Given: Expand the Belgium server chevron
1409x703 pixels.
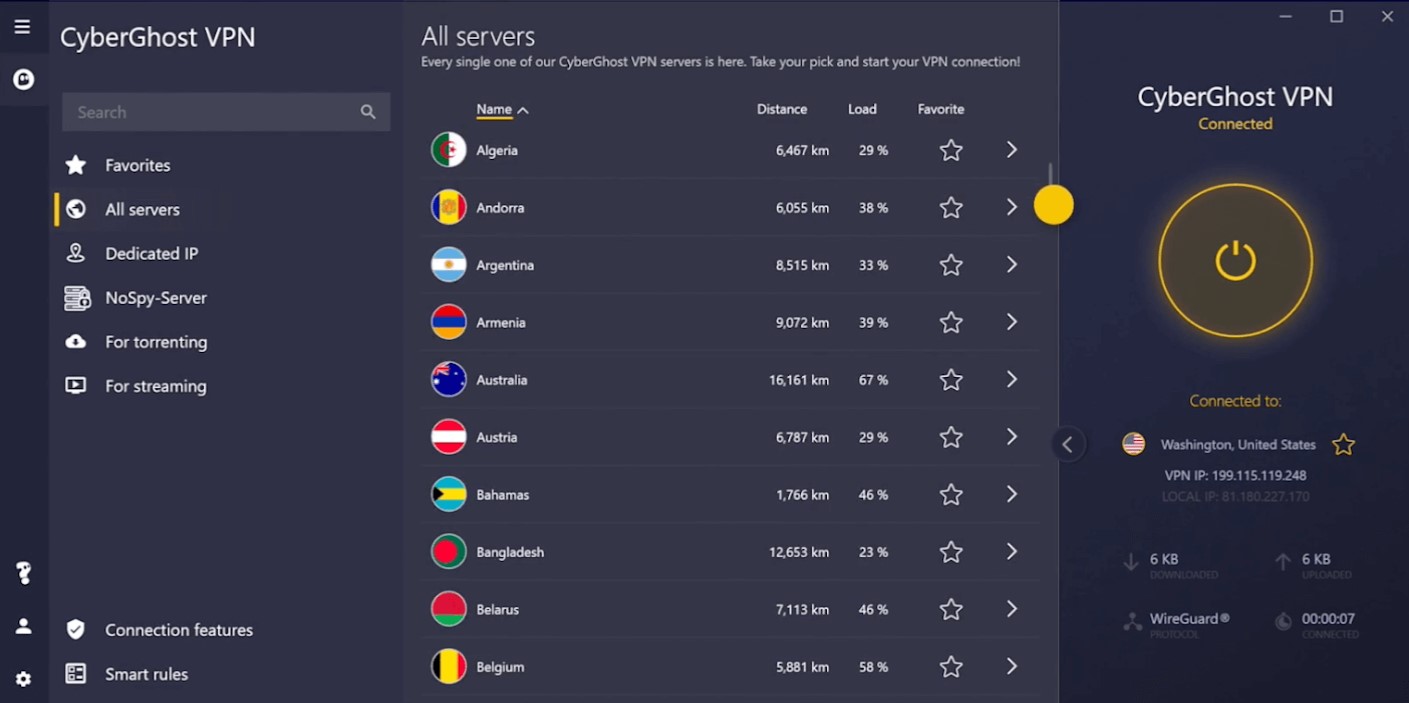Looking at the screenshot, I should [x=1012, y=666].
